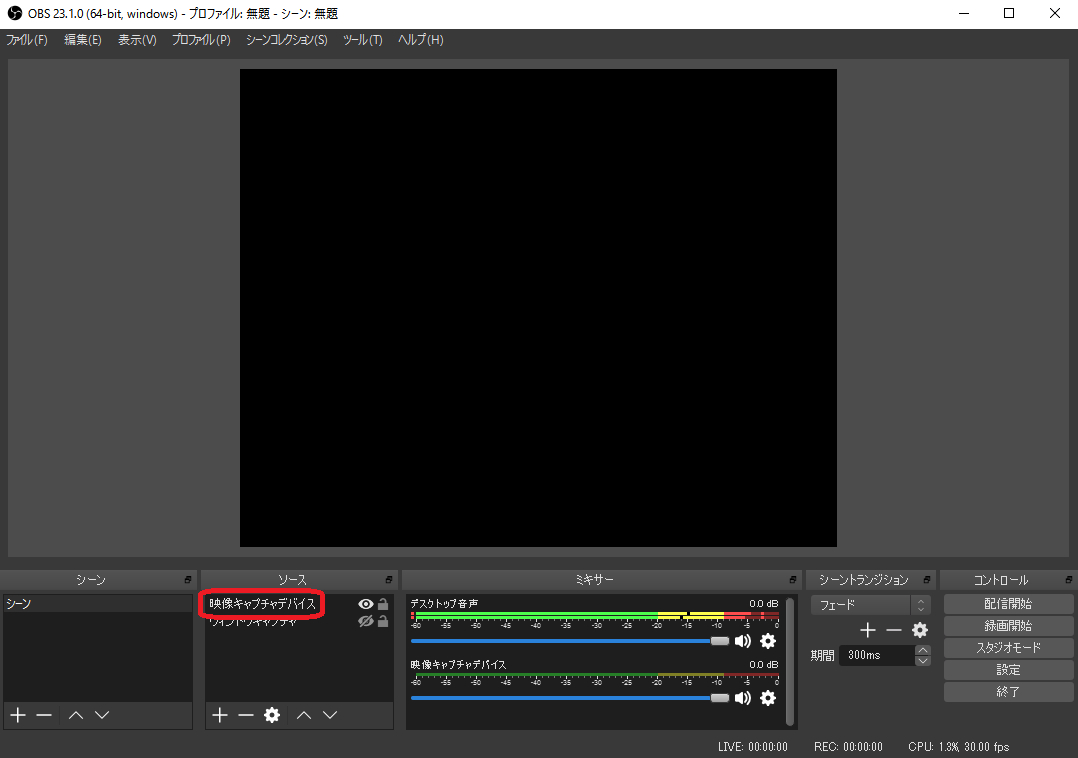Click the 配信開始 button

click(1008, 604)
